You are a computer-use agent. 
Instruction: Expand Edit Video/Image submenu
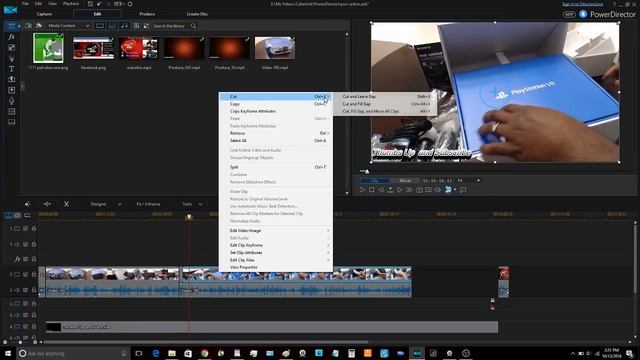pos(276,231)
